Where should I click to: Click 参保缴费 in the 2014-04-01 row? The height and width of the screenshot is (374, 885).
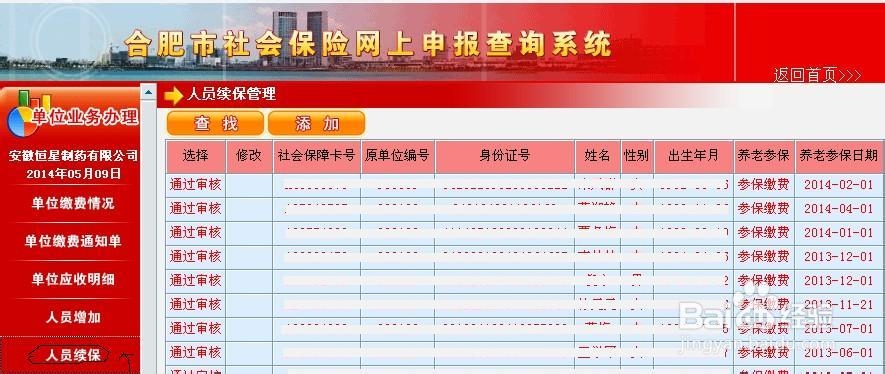764,209
